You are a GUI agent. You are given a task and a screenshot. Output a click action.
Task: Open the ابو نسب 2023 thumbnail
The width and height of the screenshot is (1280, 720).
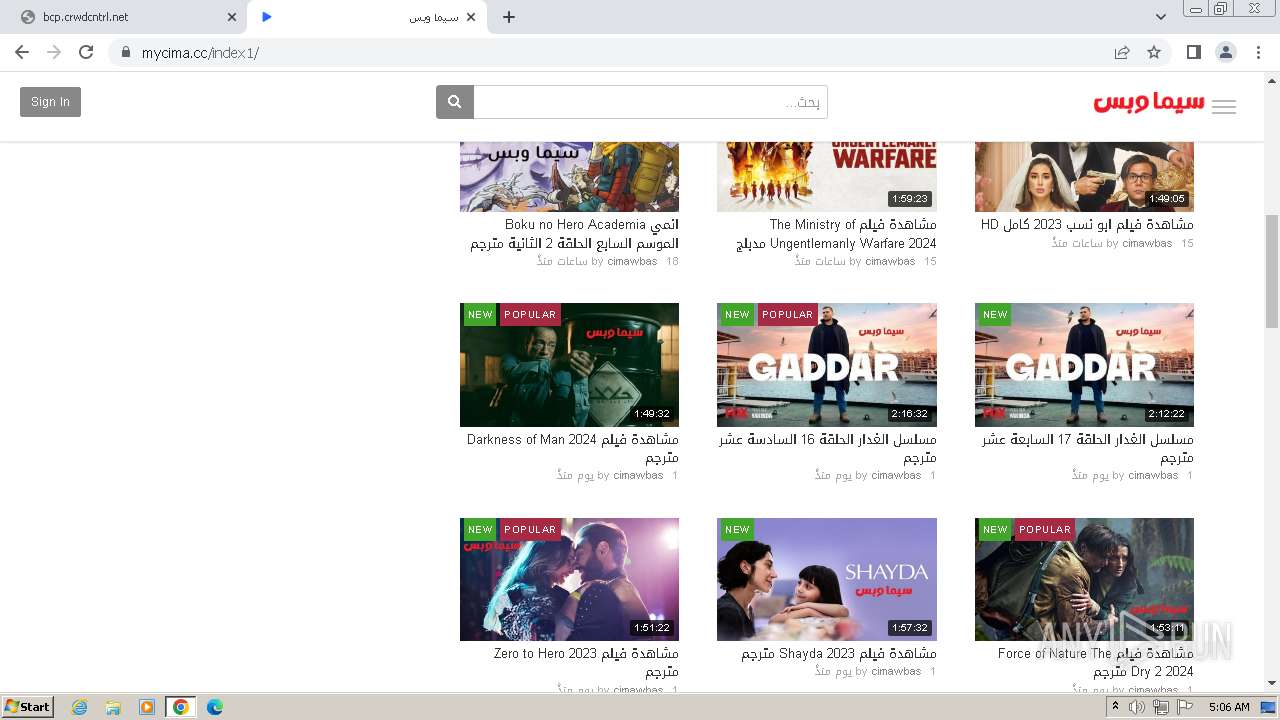[1084, 177]
